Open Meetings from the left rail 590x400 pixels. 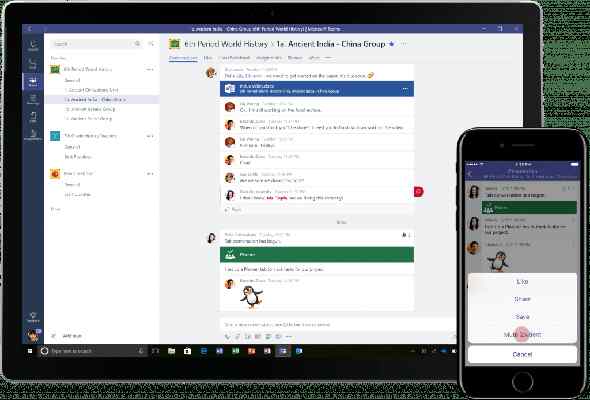(x=33, y=100)
